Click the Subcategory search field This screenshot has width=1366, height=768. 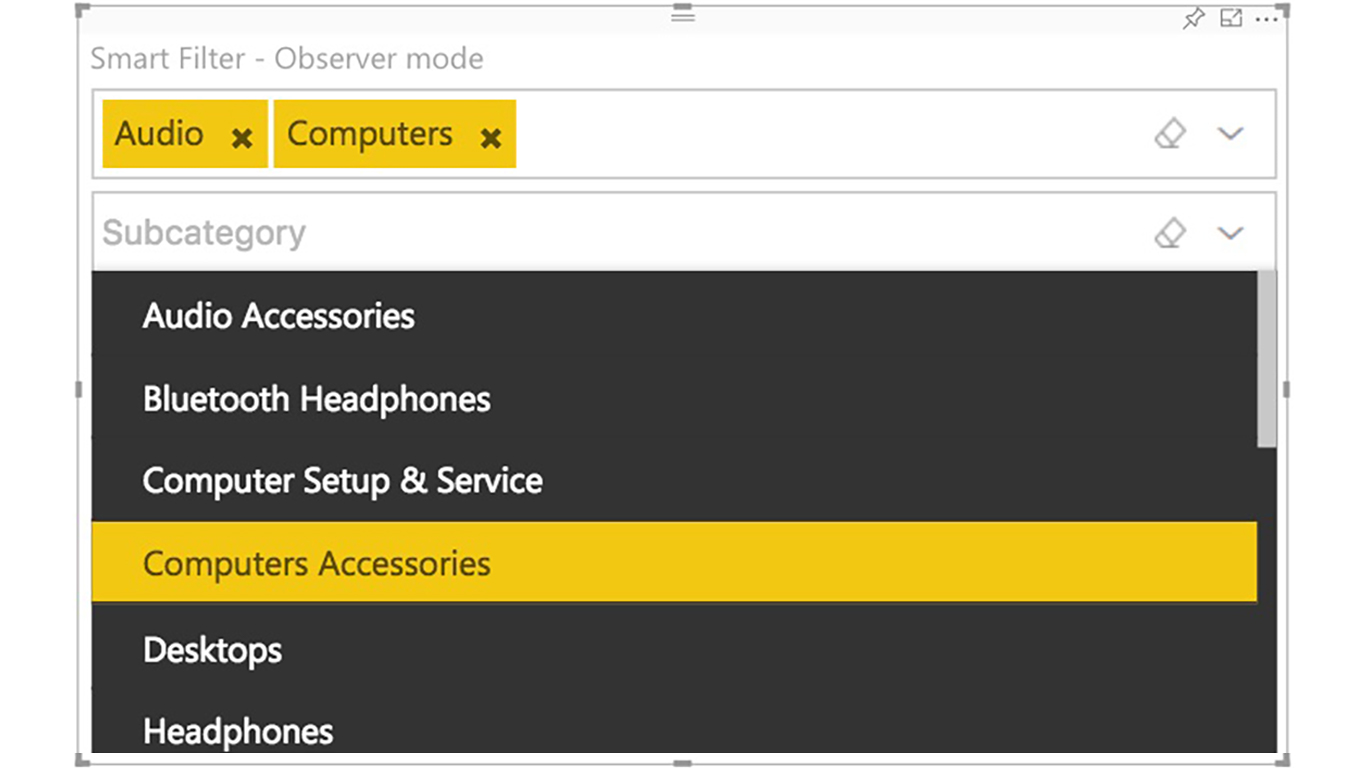[x=600, y=233]
